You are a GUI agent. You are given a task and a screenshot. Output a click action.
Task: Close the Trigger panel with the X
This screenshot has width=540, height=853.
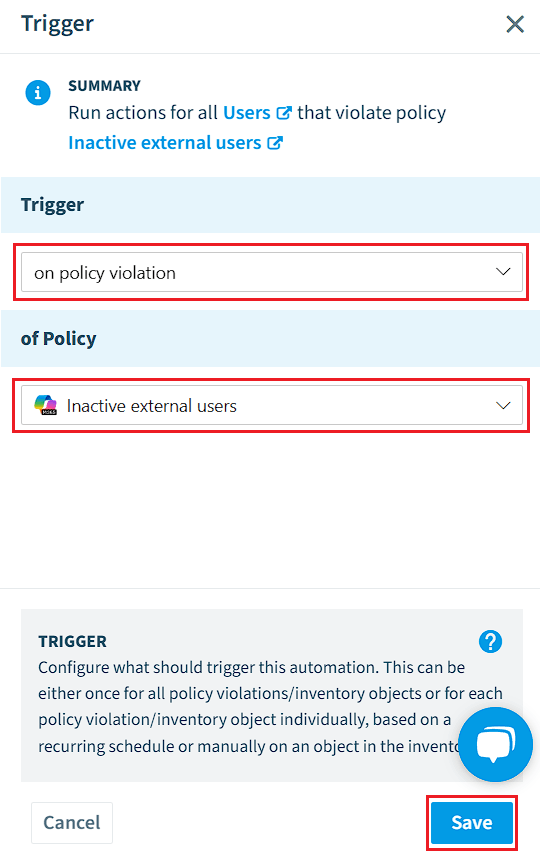point(514,24)
